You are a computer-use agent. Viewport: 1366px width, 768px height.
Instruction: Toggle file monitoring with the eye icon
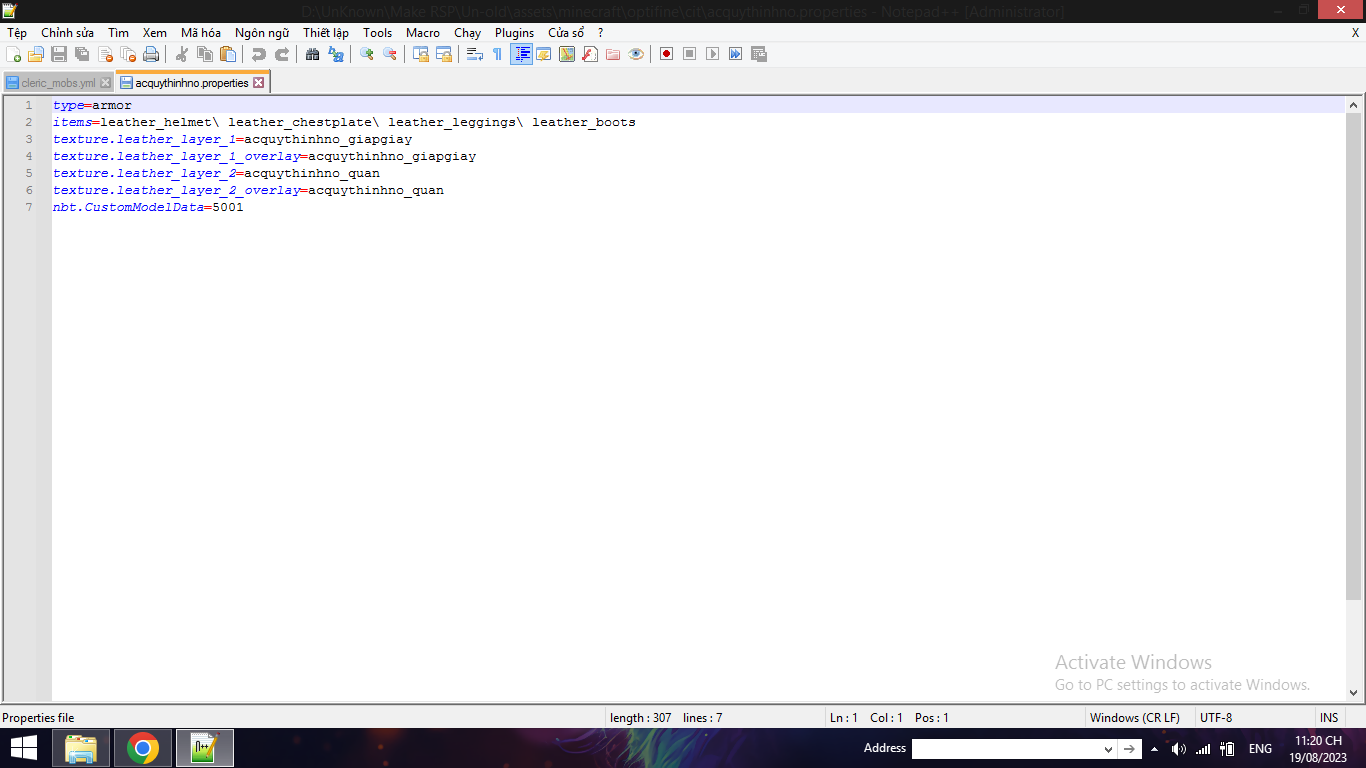(x=636, y=54)
